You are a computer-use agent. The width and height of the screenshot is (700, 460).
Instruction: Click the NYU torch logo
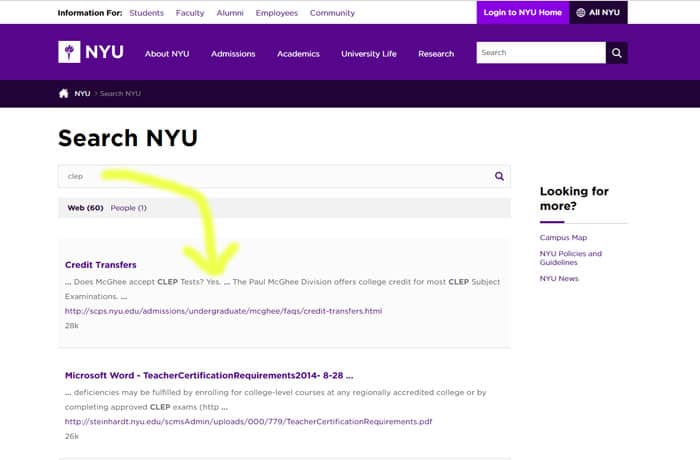[69, 52]
